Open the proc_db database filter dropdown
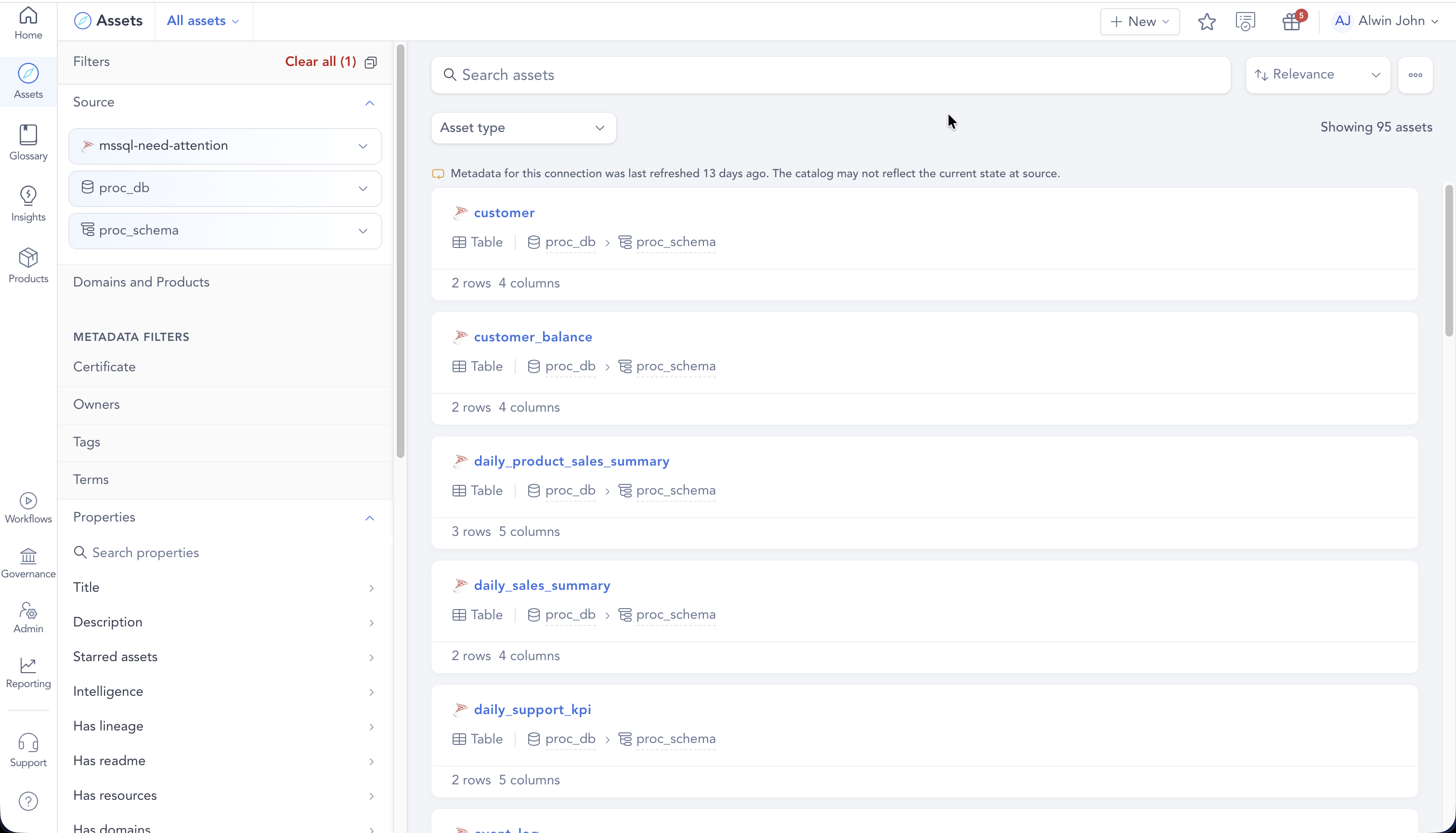Viewport: 1456px width, 833px height. pos(225,188)
